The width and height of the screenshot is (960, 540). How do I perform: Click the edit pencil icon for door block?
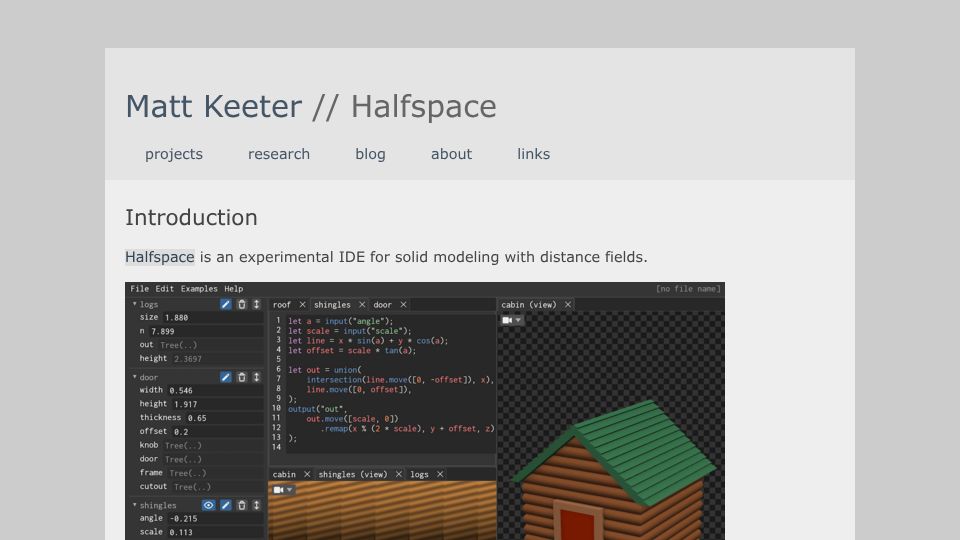(225, 377)
